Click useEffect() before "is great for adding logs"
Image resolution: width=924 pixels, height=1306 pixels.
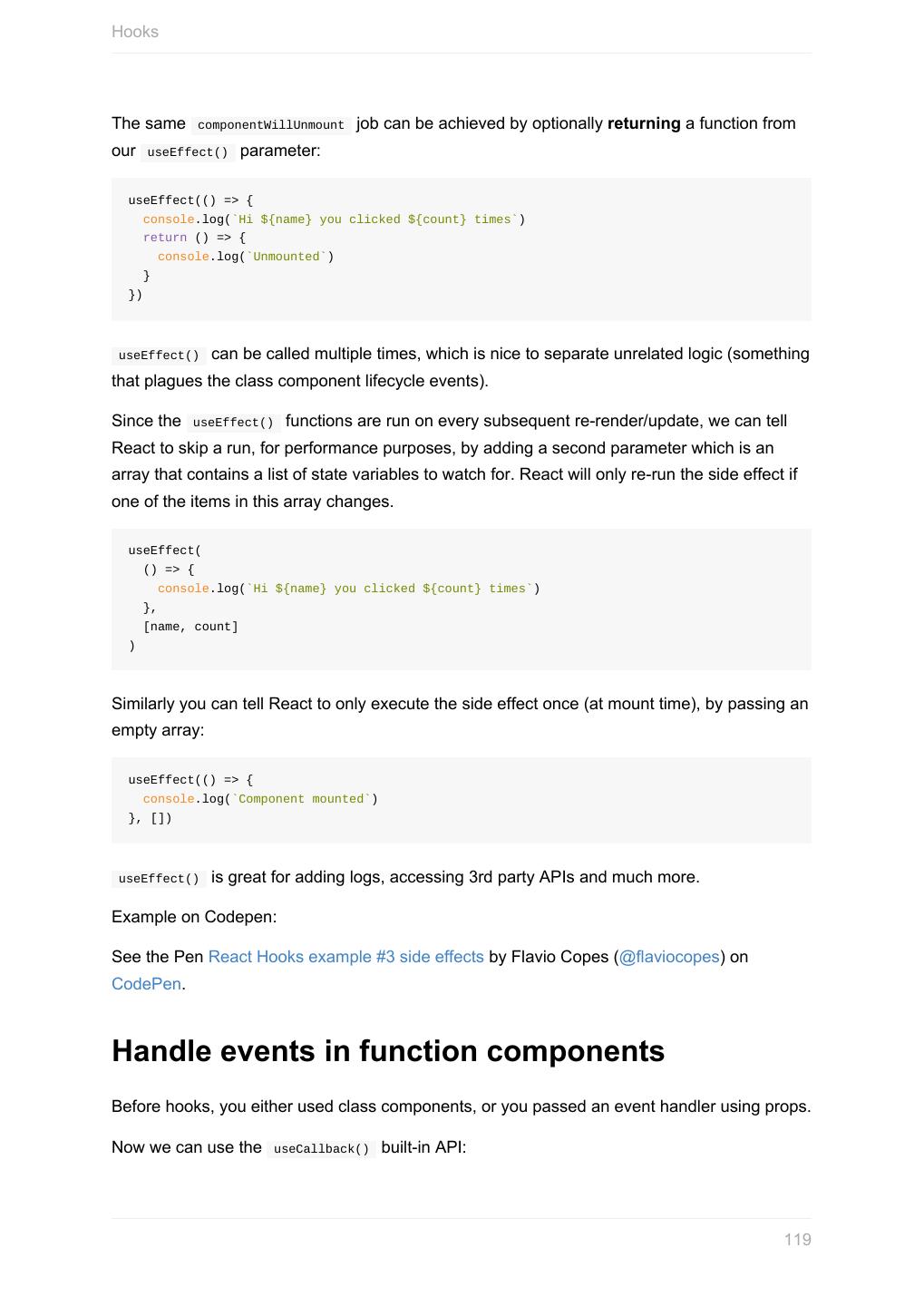coord(159,879)
